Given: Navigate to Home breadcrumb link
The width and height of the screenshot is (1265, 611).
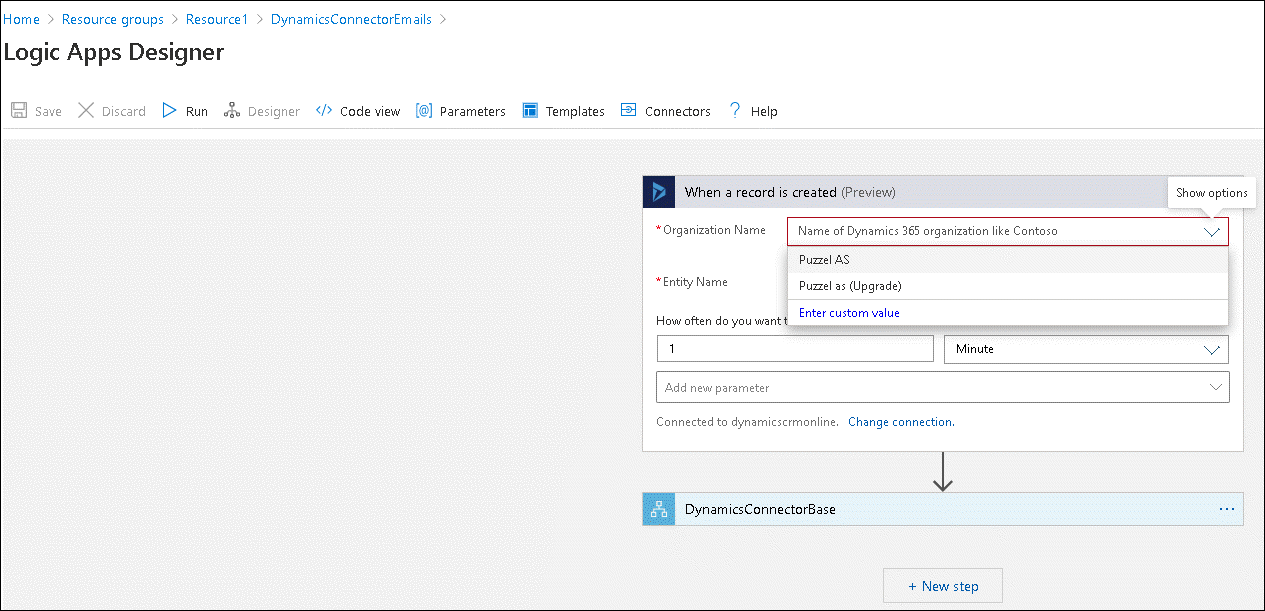Looking at the screenshot, I should click(21, 19).
